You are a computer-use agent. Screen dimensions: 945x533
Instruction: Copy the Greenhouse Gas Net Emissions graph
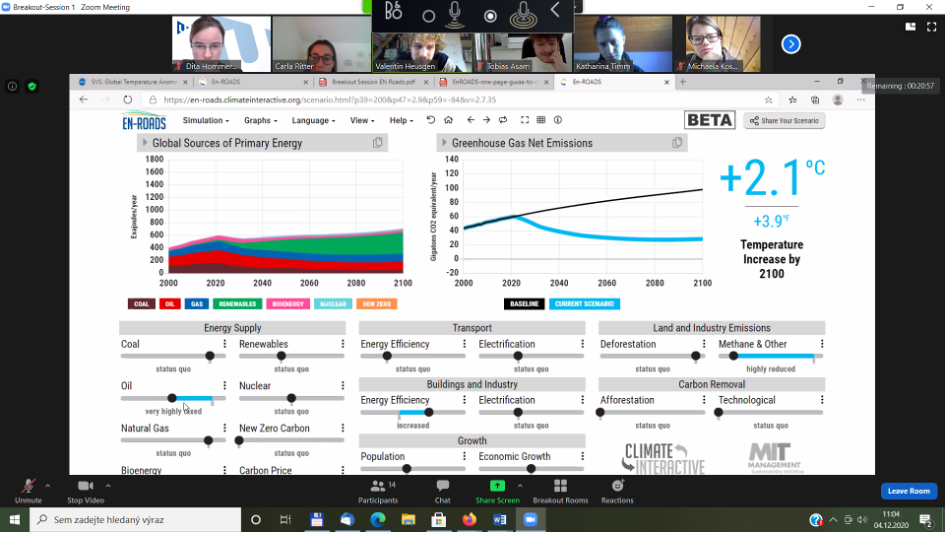[x=677, y=143]
